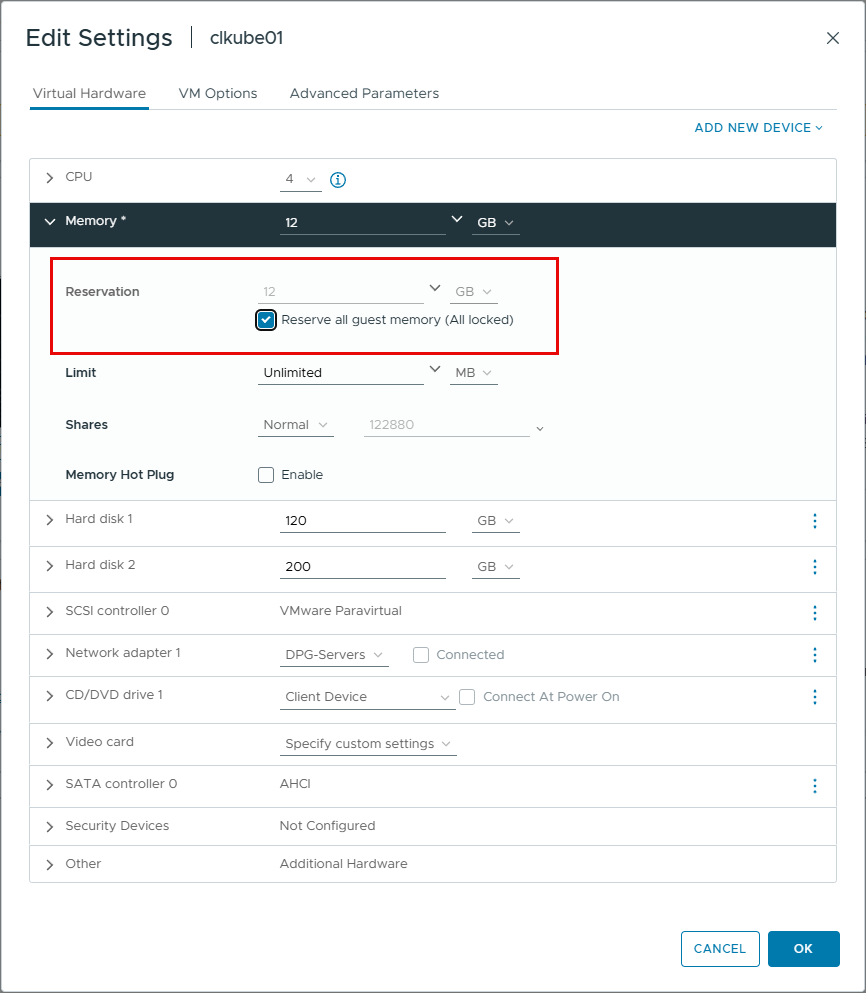Viewport: 866px width, 993px height.
Task: Switch to the VM Options tab
Action: (218, 93)
